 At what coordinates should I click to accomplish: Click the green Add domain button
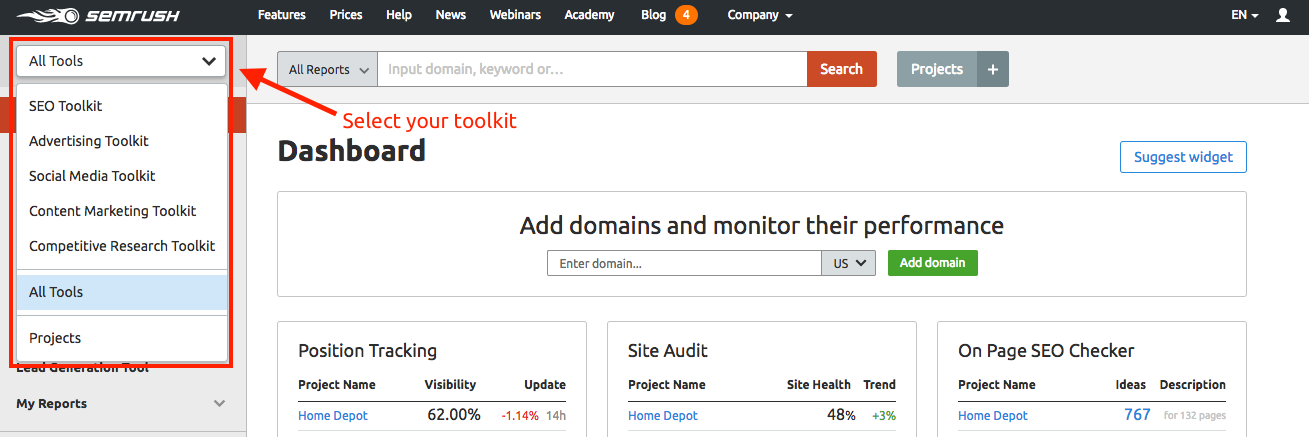(x=932, y=263)
